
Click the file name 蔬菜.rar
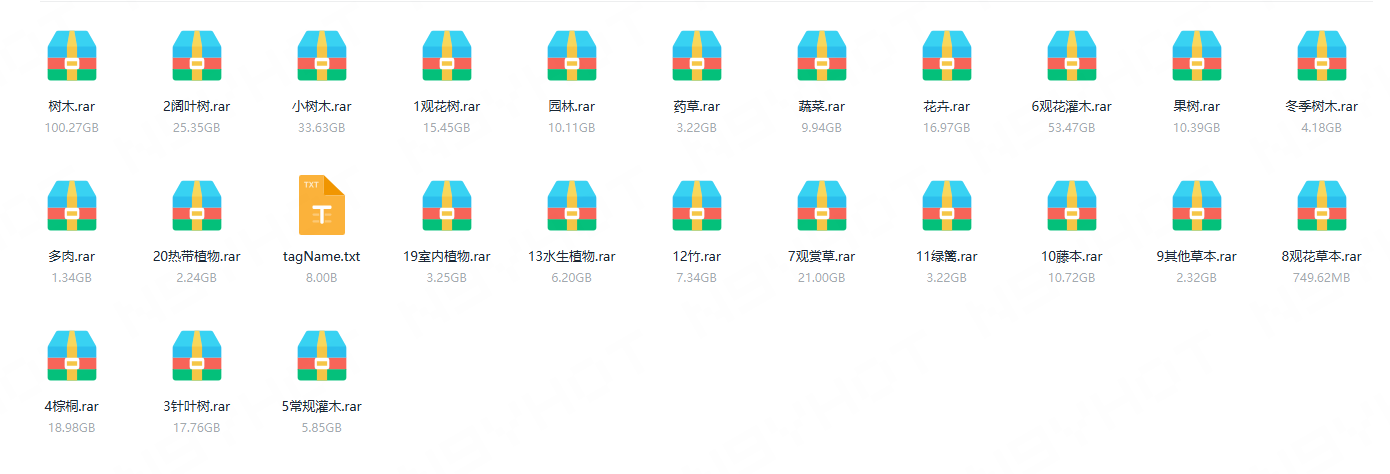click(822, 107)
